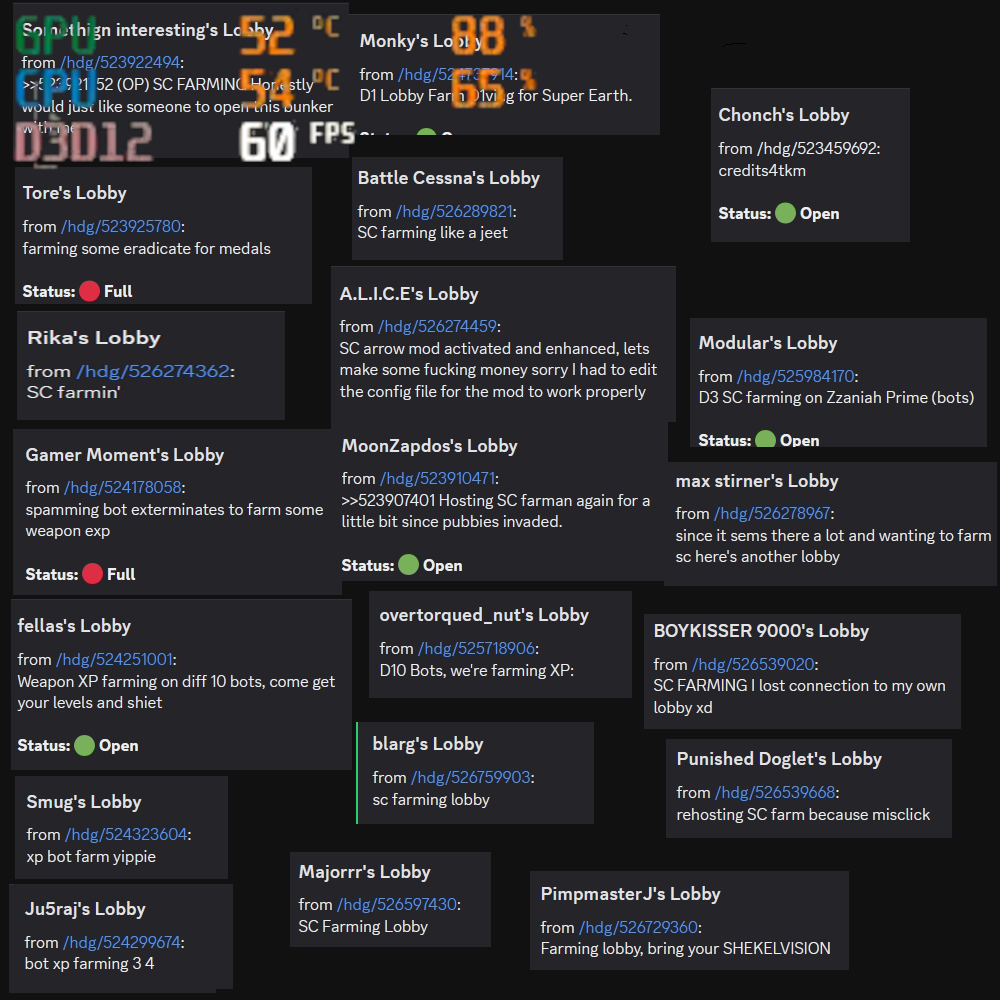The width and height of the screenshot is (1000, 1000).
Task: Click the green Open status dot in Chonch's Lobby
Action: pos(785,213)
